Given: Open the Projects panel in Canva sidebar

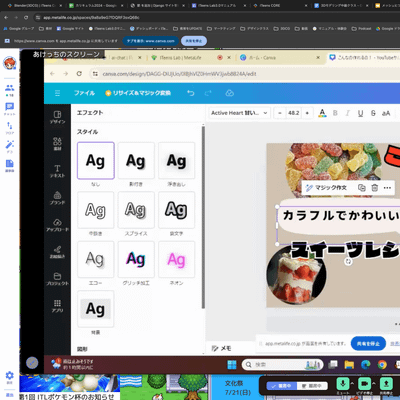Looking at the screenshot, I should (57, 279).
